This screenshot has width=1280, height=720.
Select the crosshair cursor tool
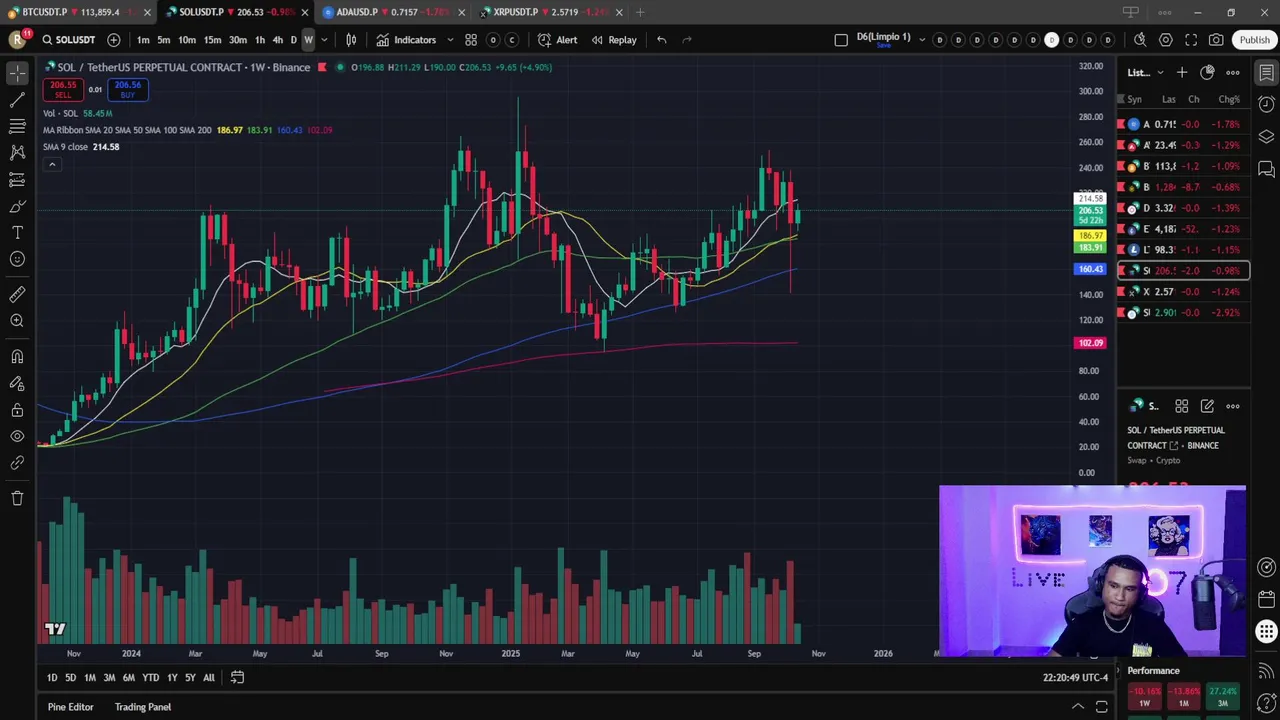[x=17, y=73]
